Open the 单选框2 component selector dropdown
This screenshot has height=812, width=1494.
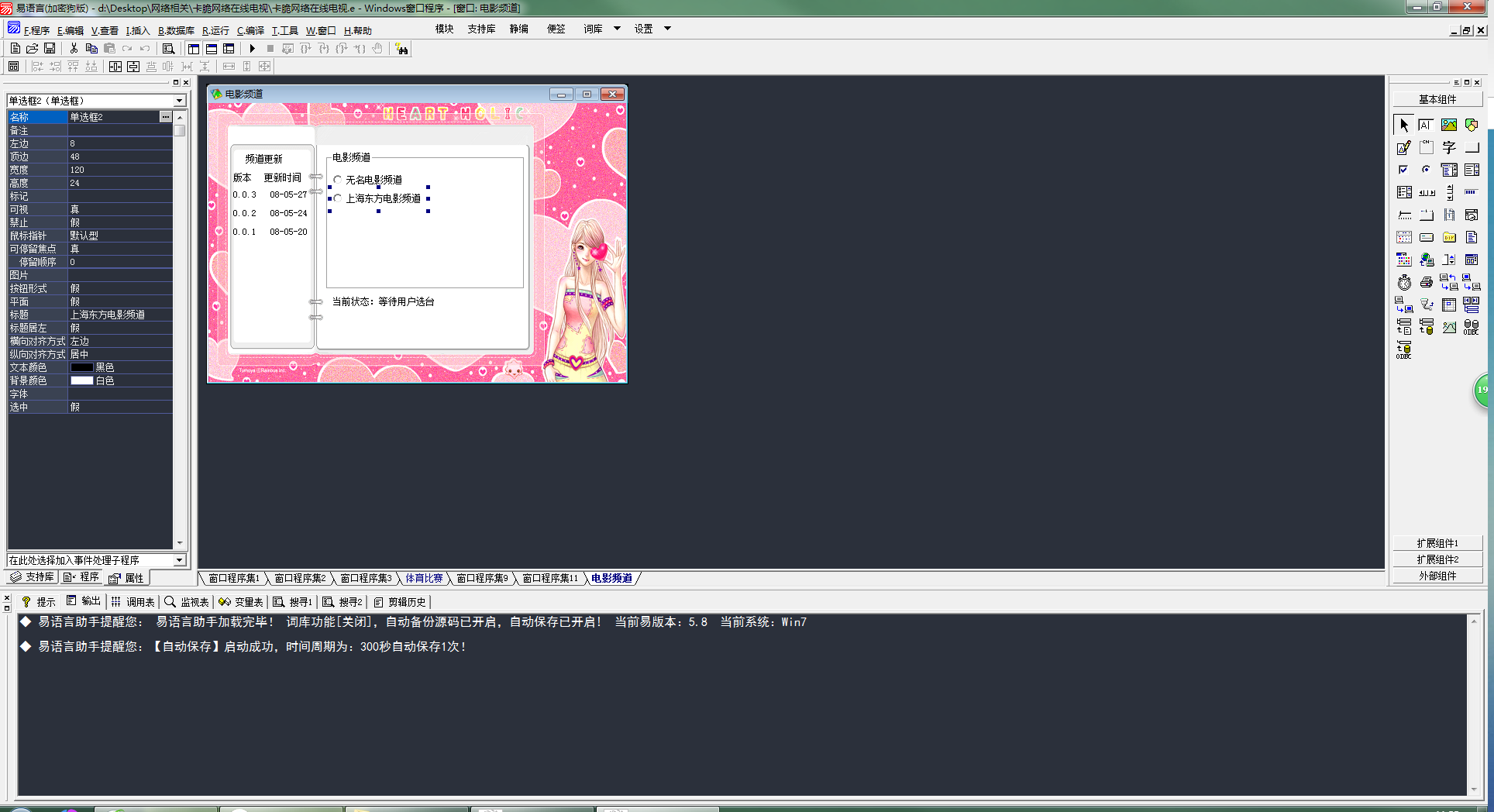click(x=179, y=101)
